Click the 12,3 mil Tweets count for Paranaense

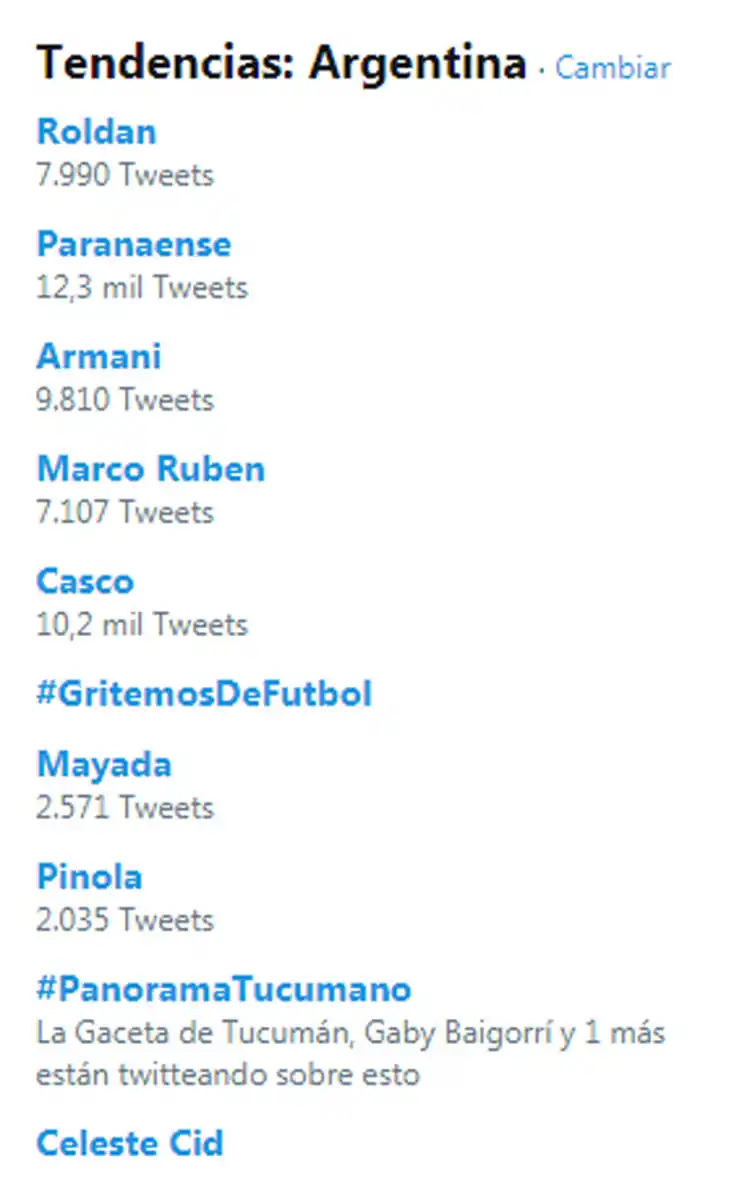point(142,288)
